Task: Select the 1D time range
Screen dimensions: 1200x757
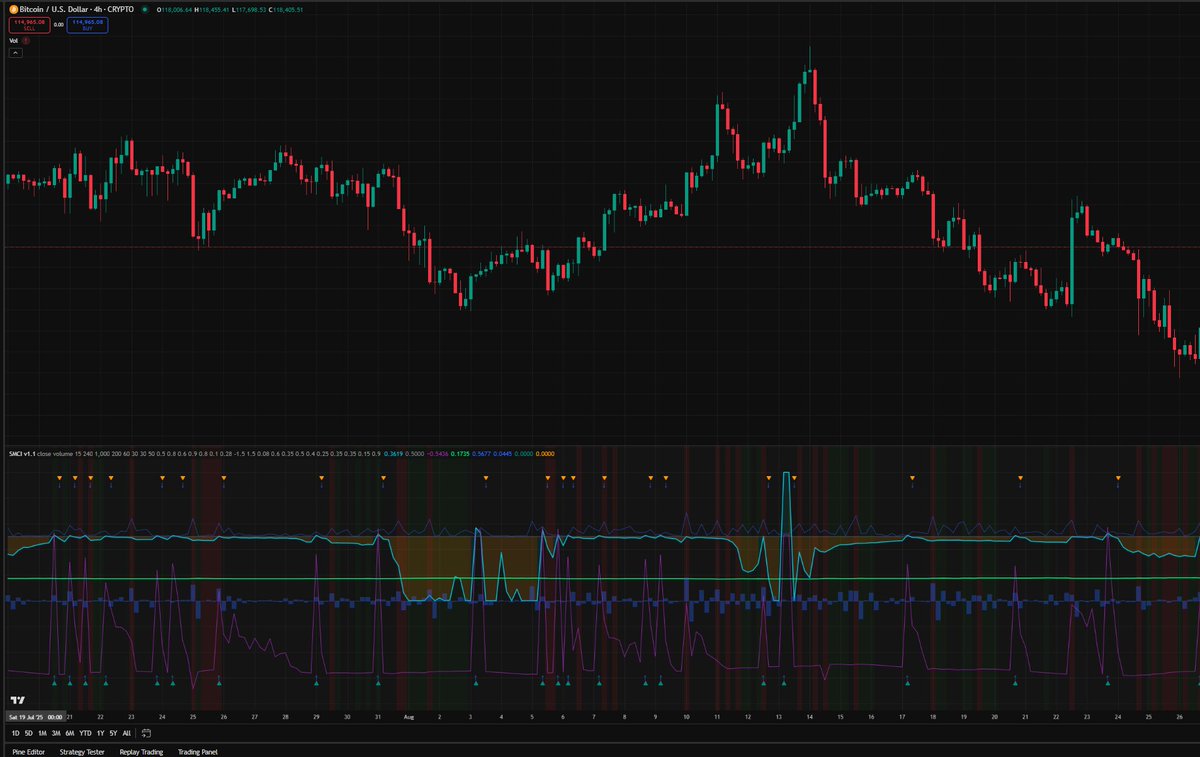Action: click(x=15, y=733)
